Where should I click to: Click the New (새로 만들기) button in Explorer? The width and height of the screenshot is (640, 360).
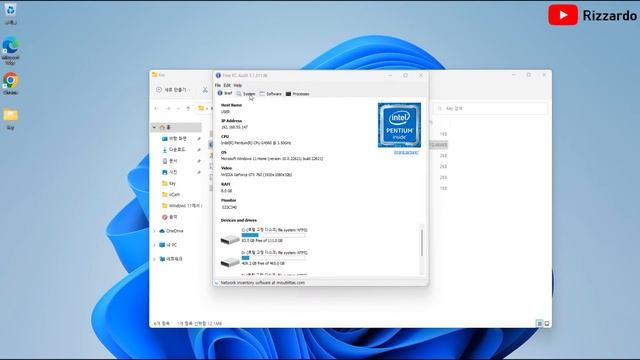coord(173,90)
